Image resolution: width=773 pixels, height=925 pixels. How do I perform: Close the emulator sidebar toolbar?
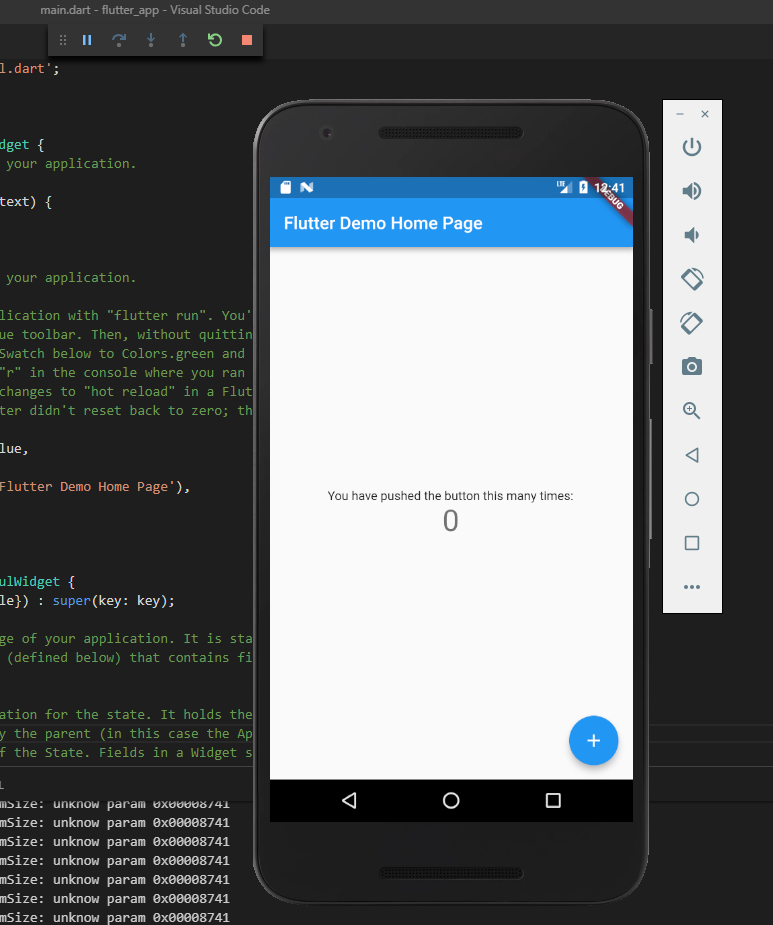pyautogui.click(x=705, y=114)
